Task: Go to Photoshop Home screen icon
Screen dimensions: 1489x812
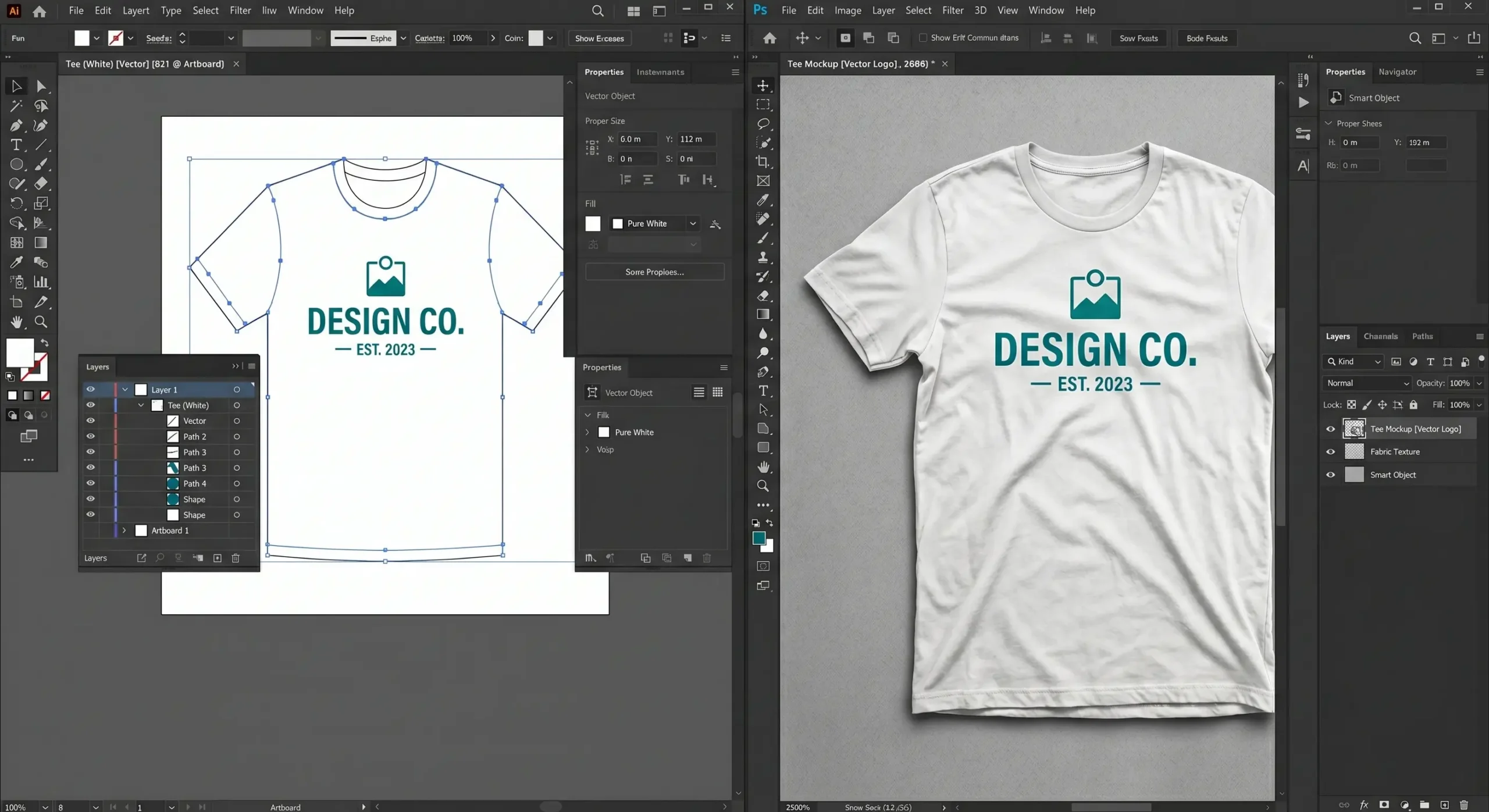Action: [770, 38]
